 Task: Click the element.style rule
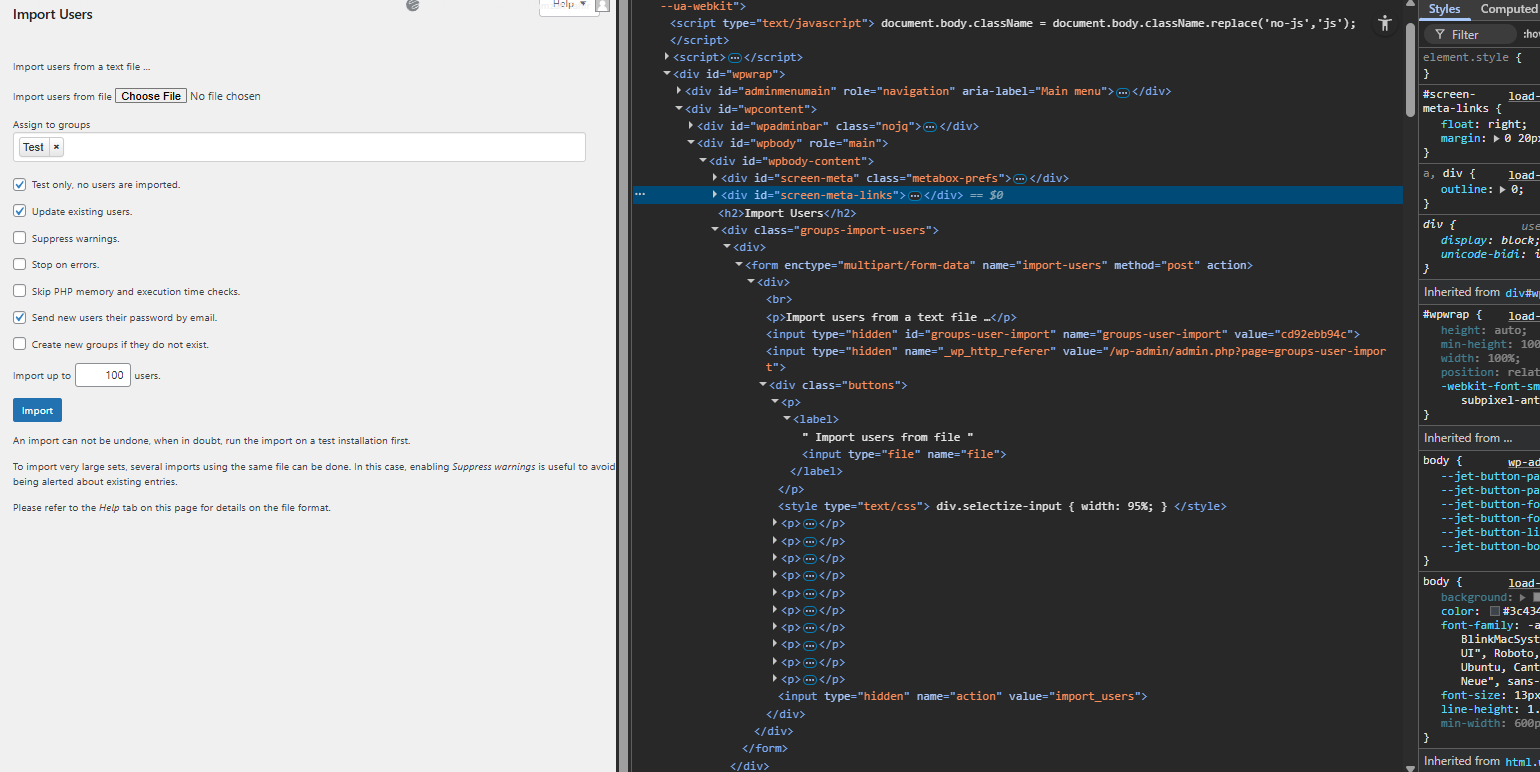pyautogui.click(x=1472, y=58)
